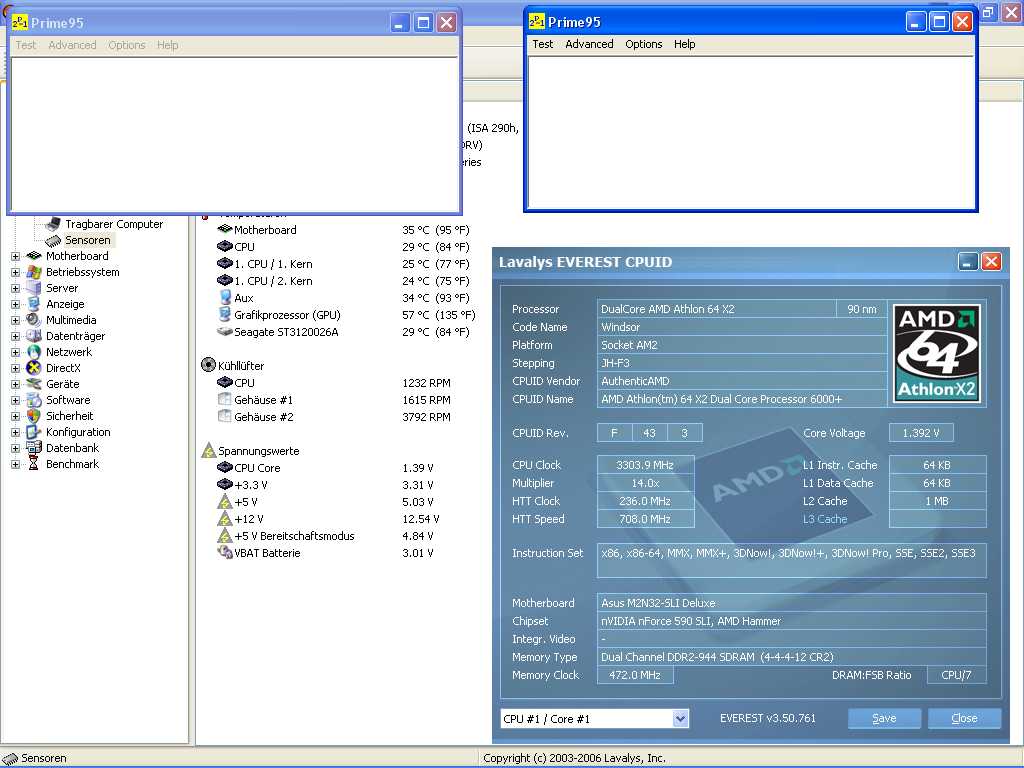The height and width of the screenshot is (768, 1024).
Task: Select the Sensoren tree item
Action: tap(88, 240)
